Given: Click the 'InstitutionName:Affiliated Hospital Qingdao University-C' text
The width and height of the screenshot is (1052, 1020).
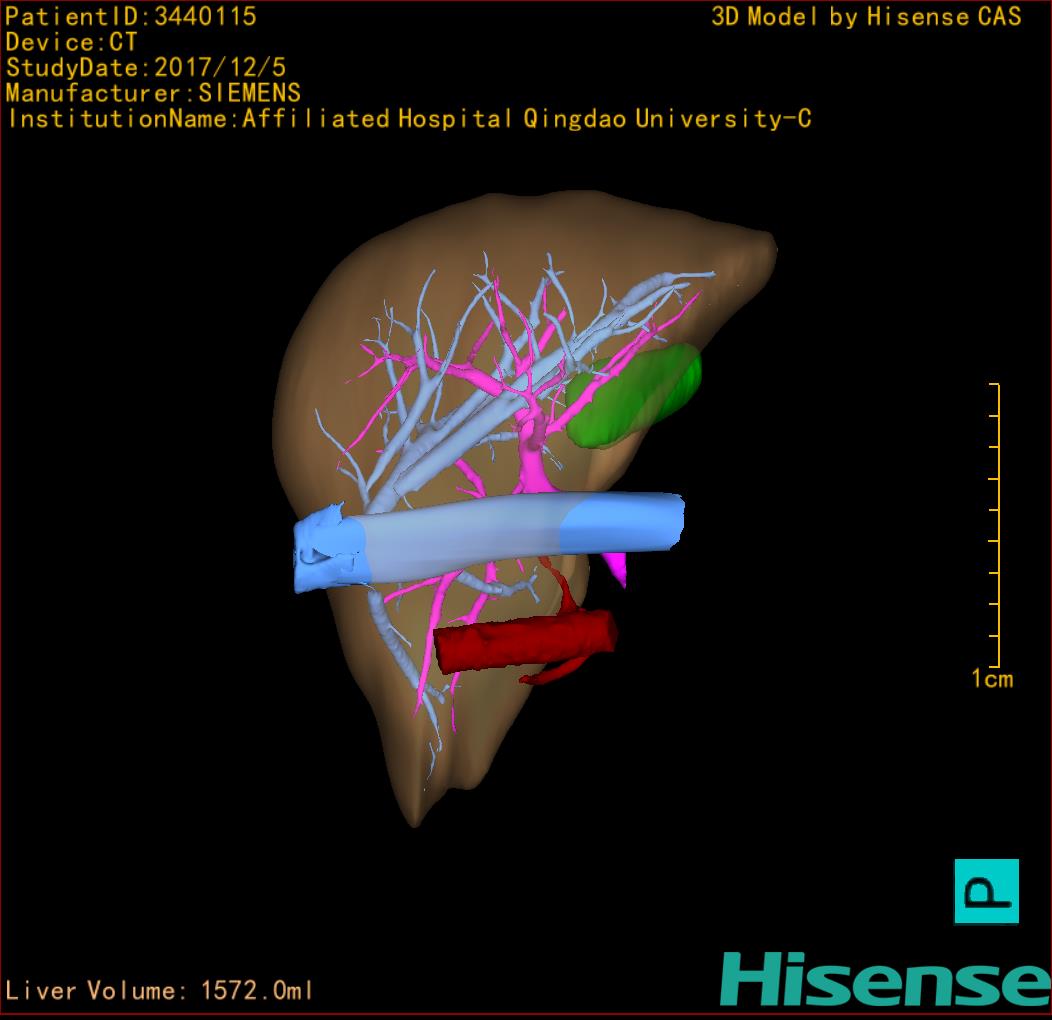Looking at the screenshot, I should 409,119.
